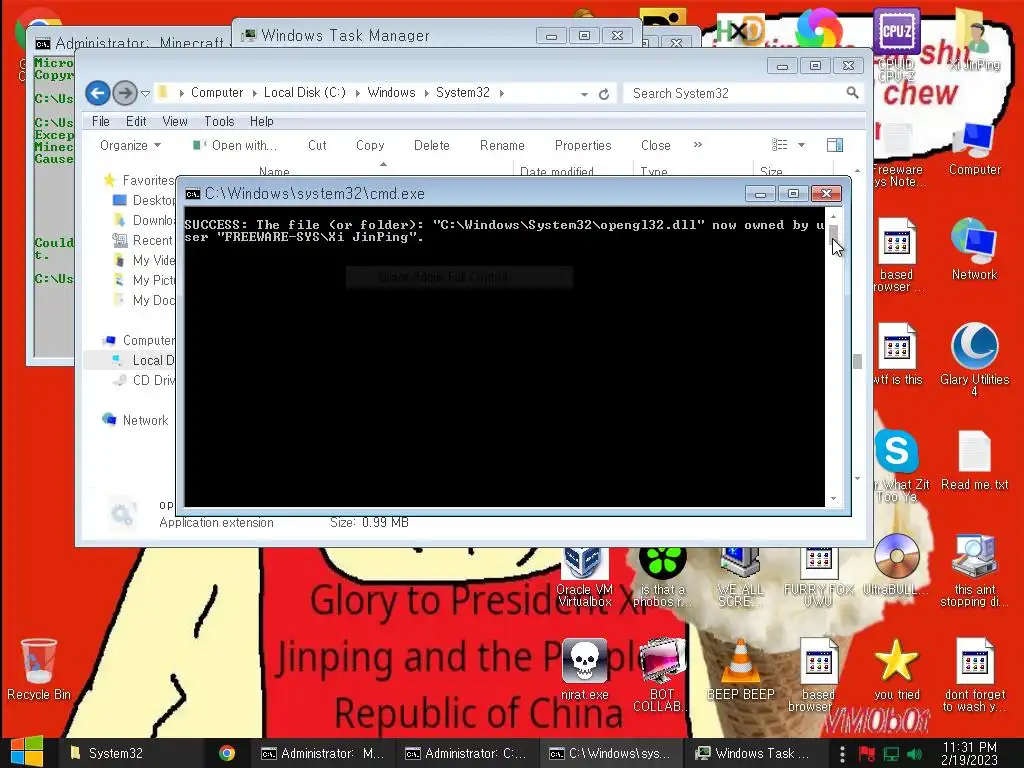Open the CPUID CPU-Z desktop icon
This screenshot has width=1024, height=768.
coord(897,44)
